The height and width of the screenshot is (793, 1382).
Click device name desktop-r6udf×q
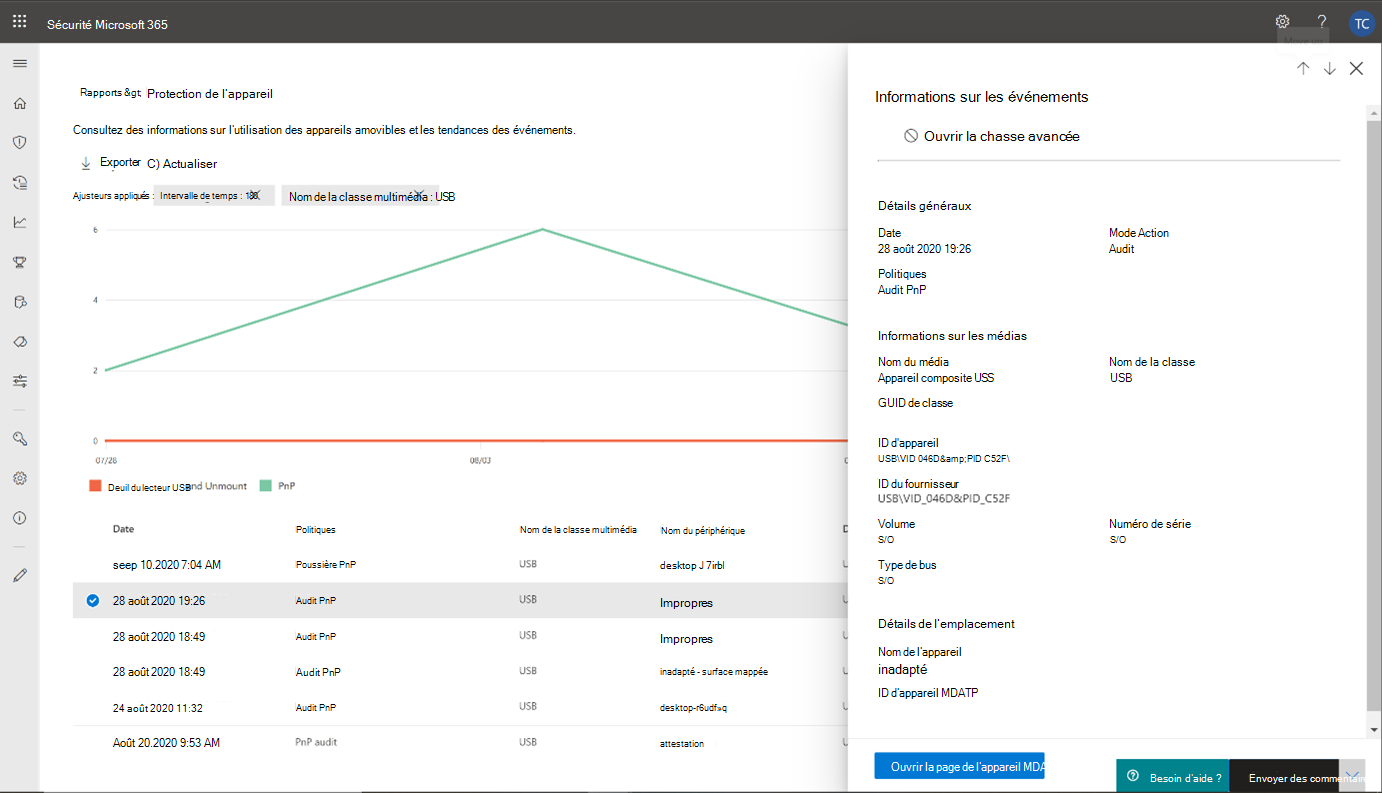693,708
